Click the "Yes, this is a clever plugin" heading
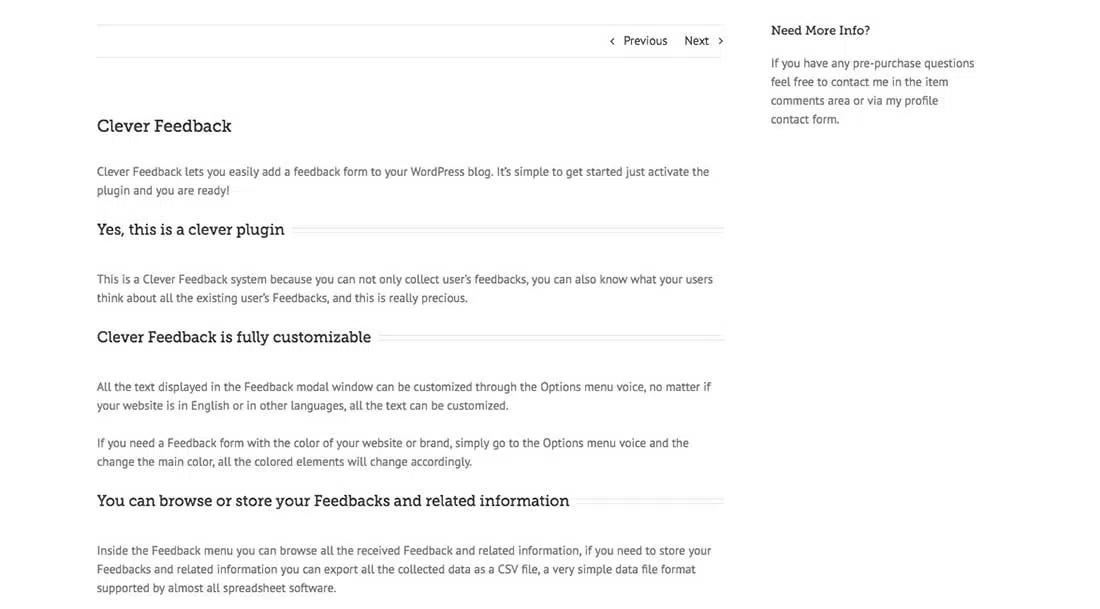1100x609 pixels. [x=190, y=230]
